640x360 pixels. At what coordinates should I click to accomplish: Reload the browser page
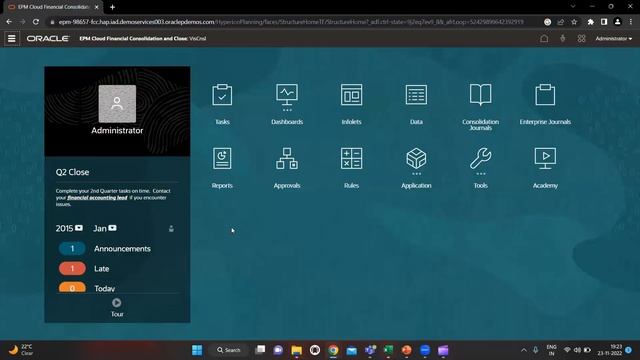tap(36, 22)
